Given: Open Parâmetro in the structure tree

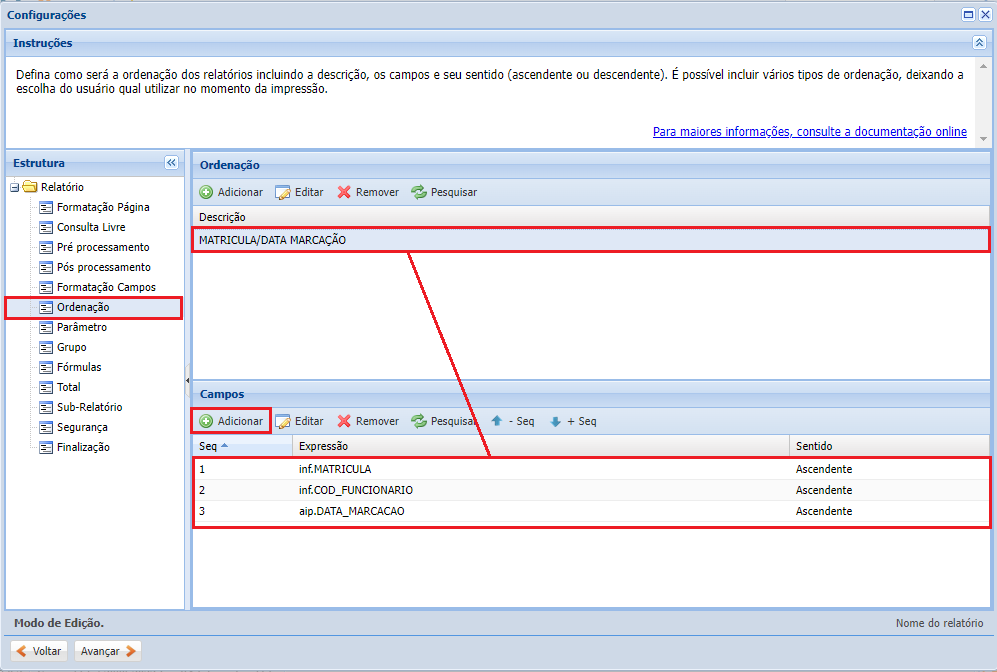Looking at the screenshot, I should tap(81, 327).
